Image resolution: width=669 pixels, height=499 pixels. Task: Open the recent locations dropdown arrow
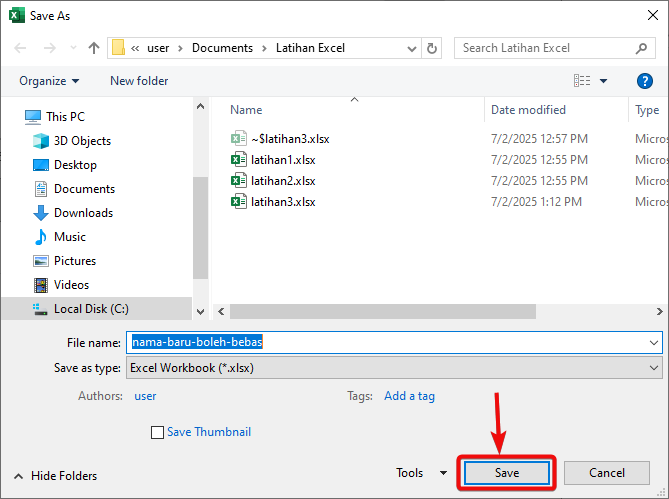click(73, 48)
